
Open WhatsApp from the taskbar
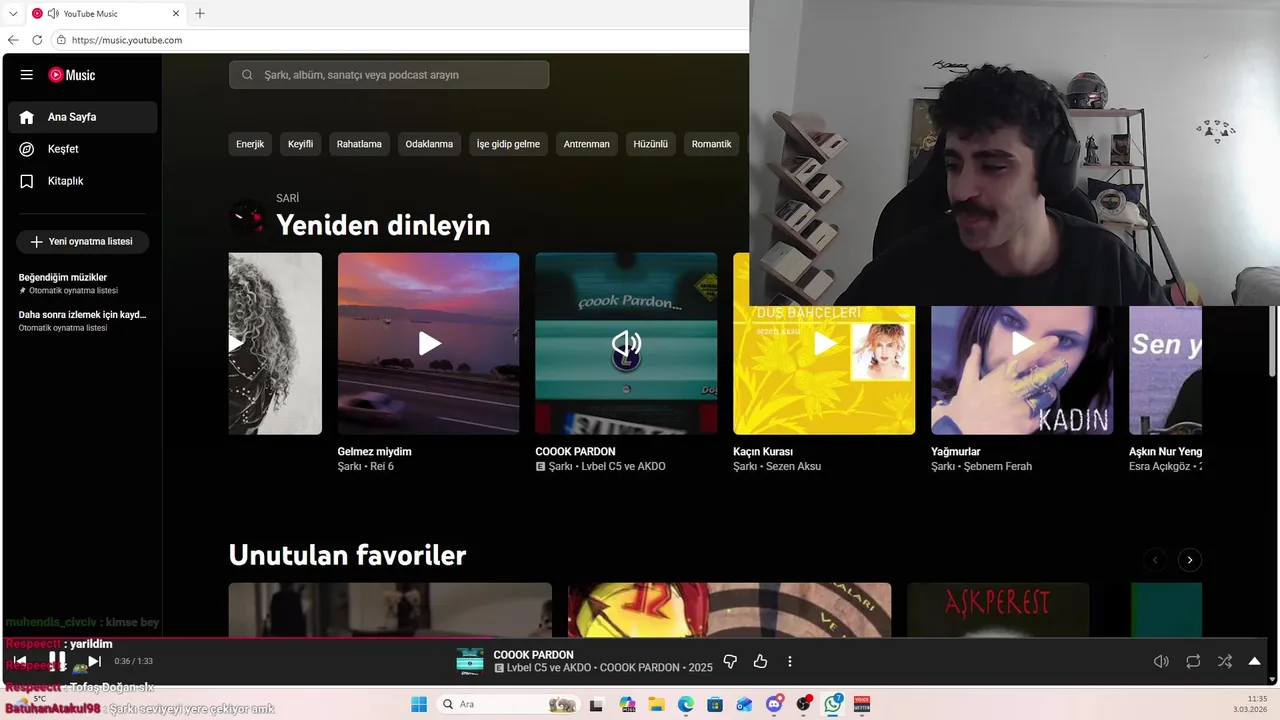point(833,704)
